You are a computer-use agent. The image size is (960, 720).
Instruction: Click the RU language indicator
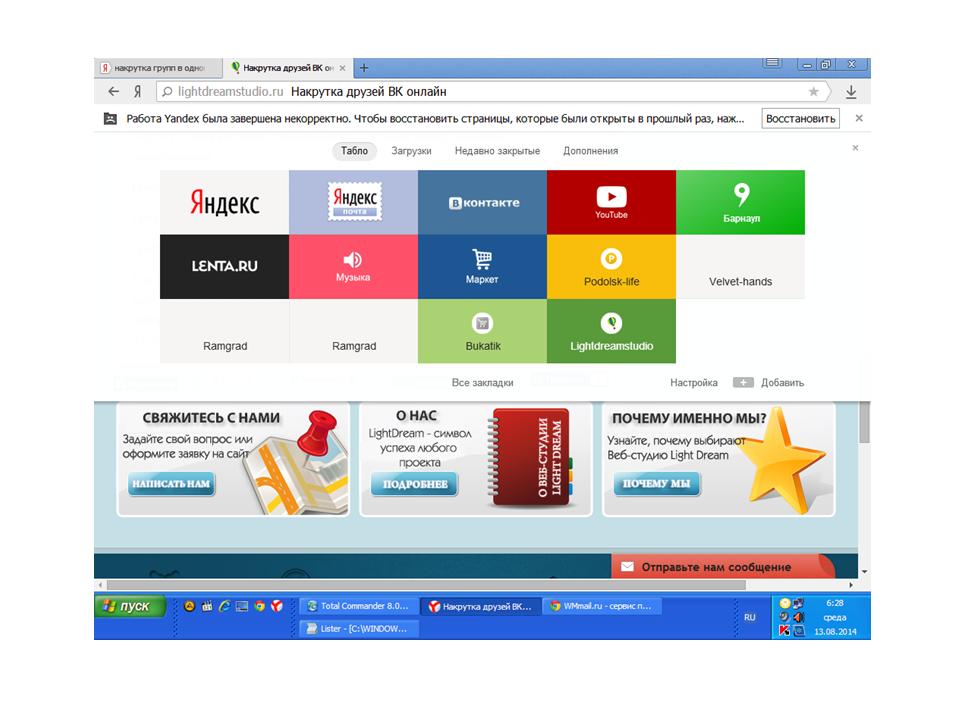point(750,617)
